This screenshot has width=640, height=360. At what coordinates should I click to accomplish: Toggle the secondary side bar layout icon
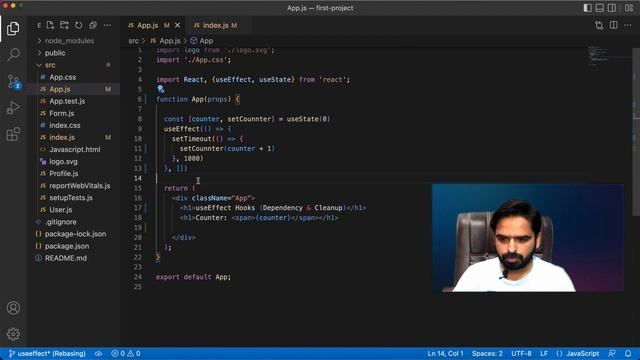(612, 8)
